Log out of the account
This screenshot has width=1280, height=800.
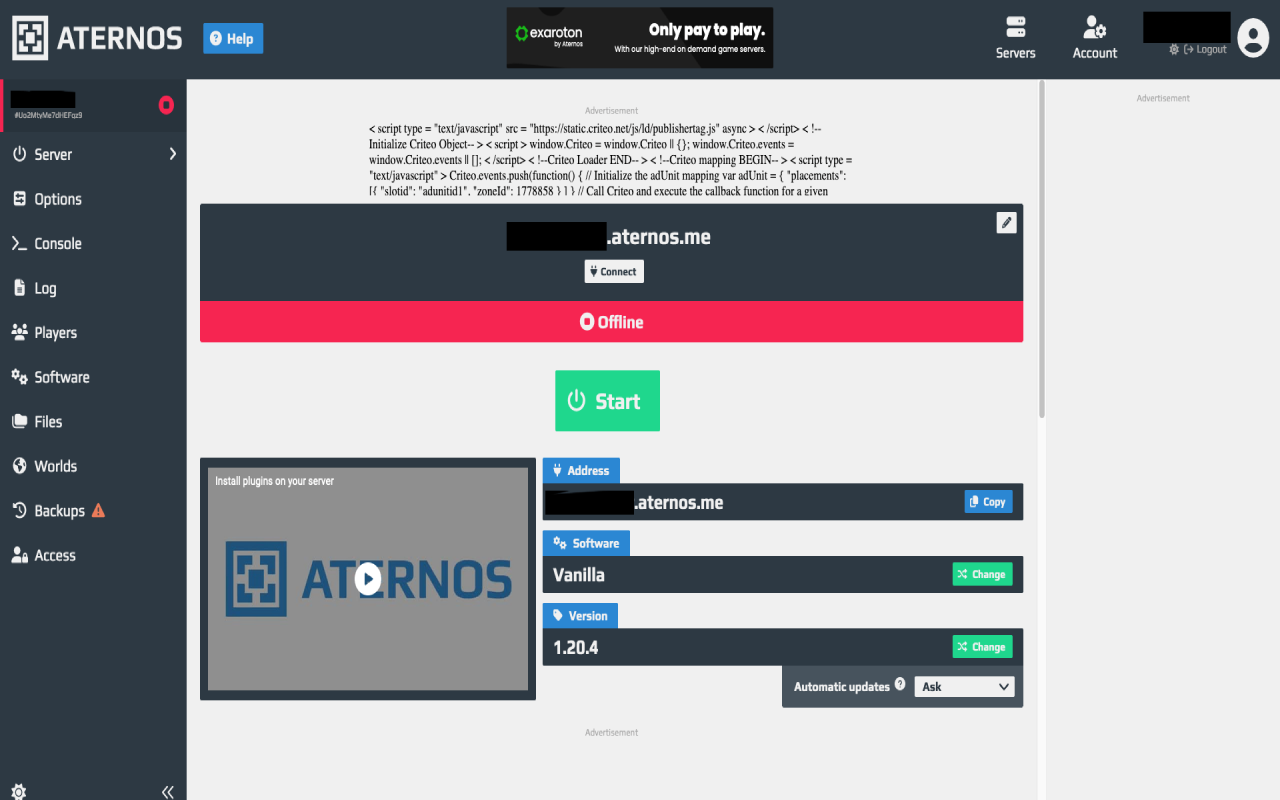[x=1204, y=50]
